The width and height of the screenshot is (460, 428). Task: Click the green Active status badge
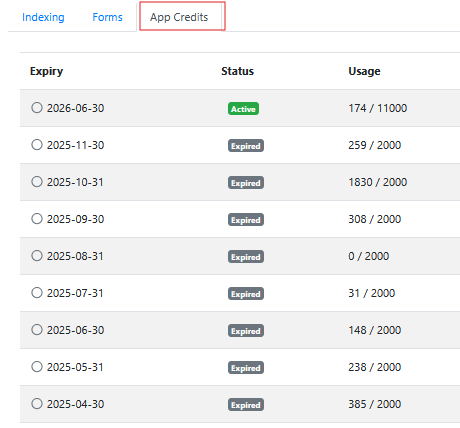pyautogui.click(x=243, y=109)
